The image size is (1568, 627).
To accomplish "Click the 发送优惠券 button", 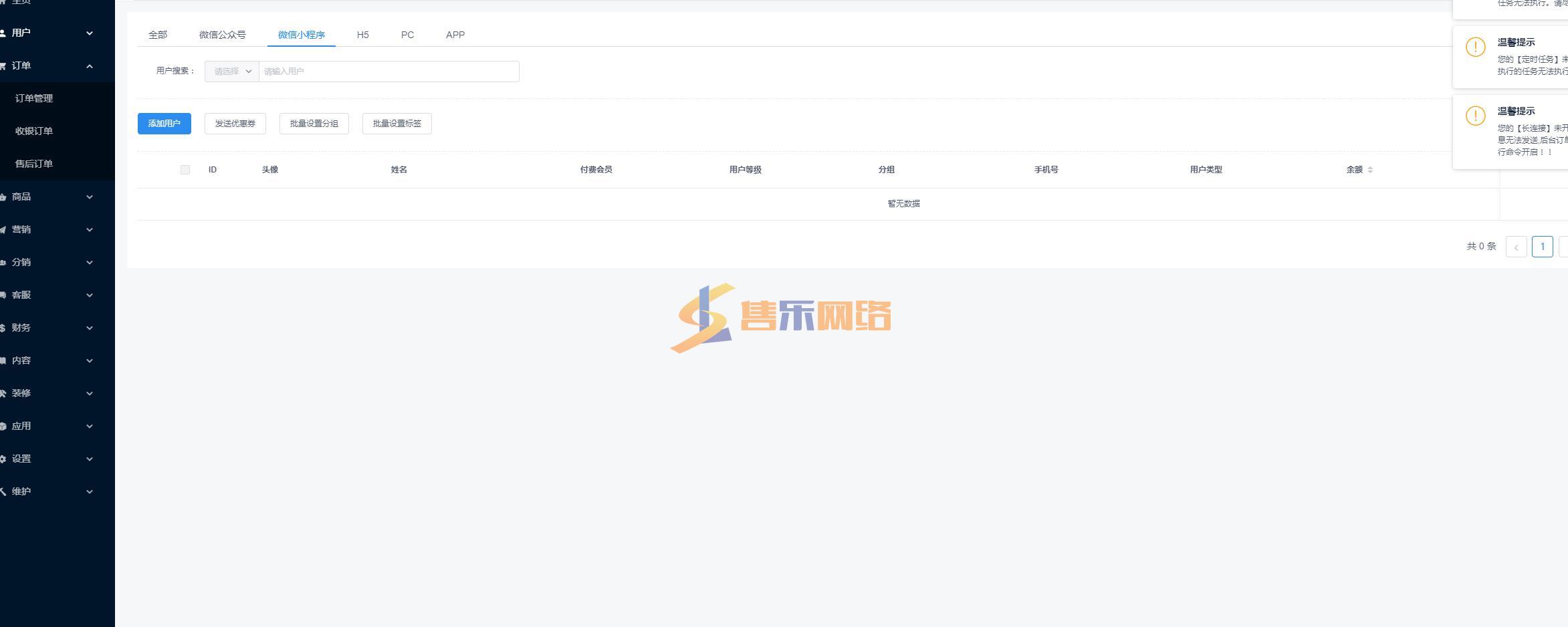I will pos(235,124).
